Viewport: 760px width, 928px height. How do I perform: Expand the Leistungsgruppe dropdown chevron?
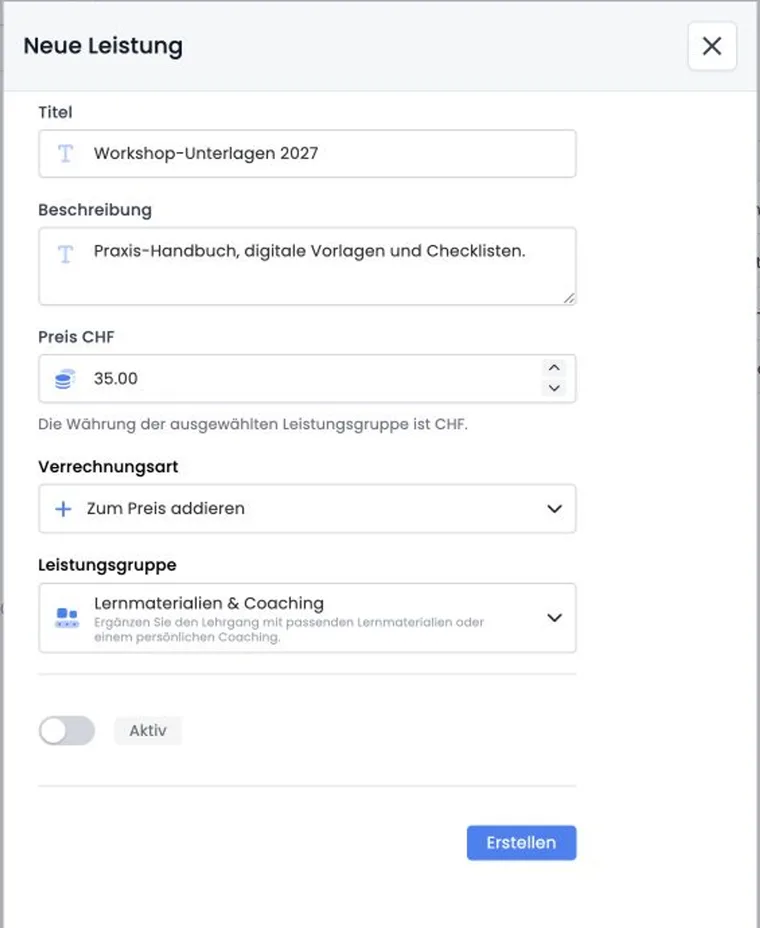(554, 618)
